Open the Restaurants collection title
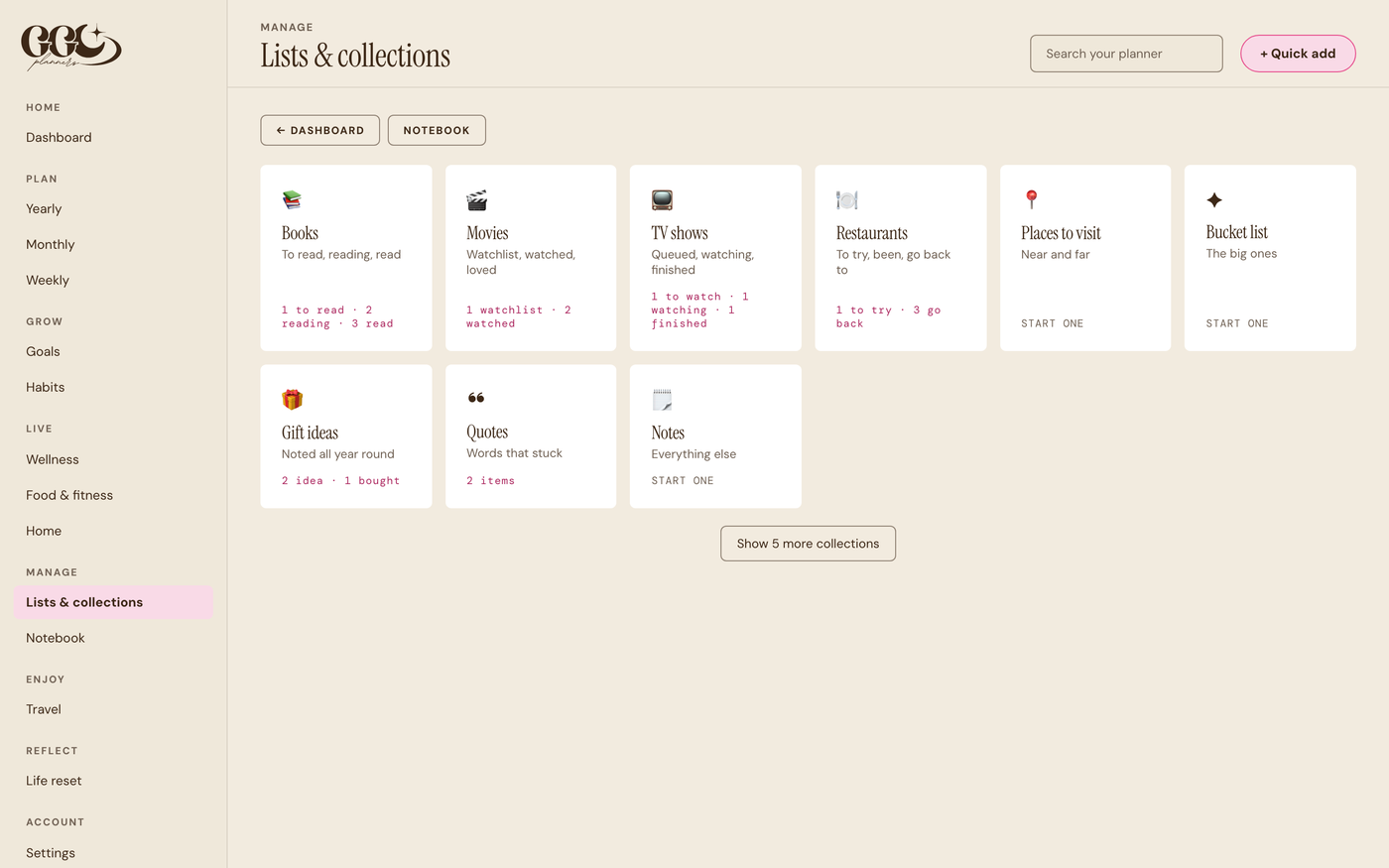The image size is (1389, 868). pyautogui.click(x=871, y=233)
